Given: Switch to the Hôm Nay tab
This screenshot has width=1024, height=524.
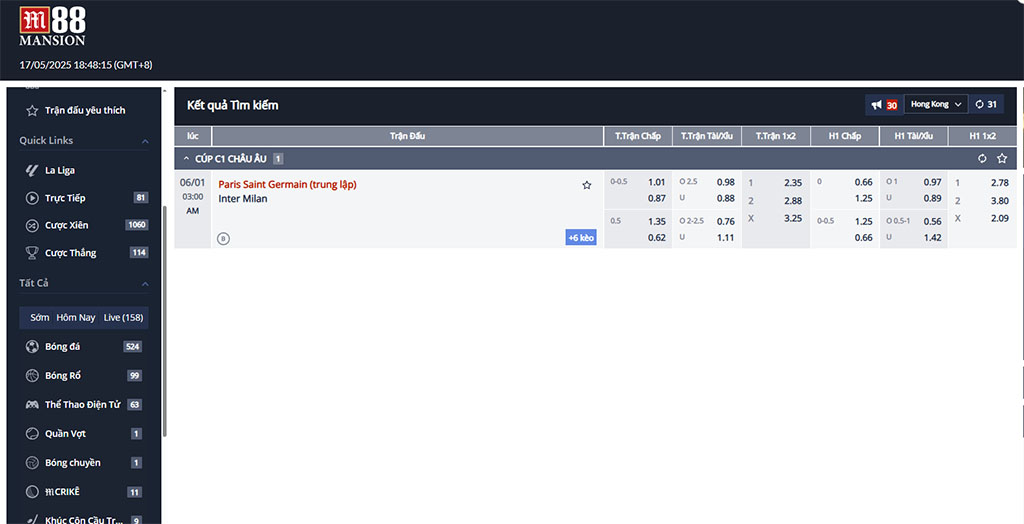Looking at the screenshot, I should 76,318.
